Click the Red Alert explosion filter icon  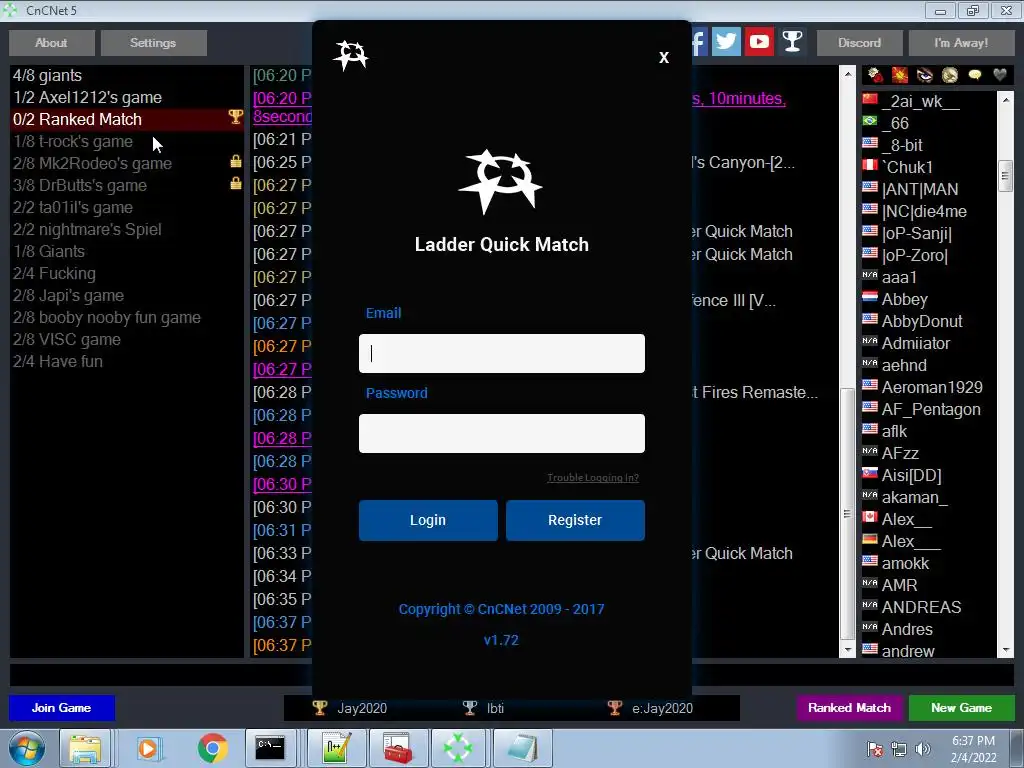tap(900, 75)
